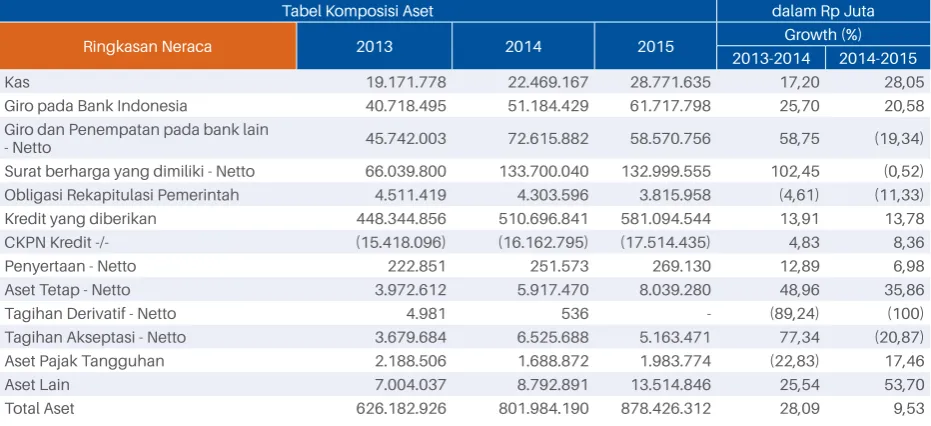This screenshot has height=426, width=931.
Task: Click value 5.917.470
Action: point(553,290)
